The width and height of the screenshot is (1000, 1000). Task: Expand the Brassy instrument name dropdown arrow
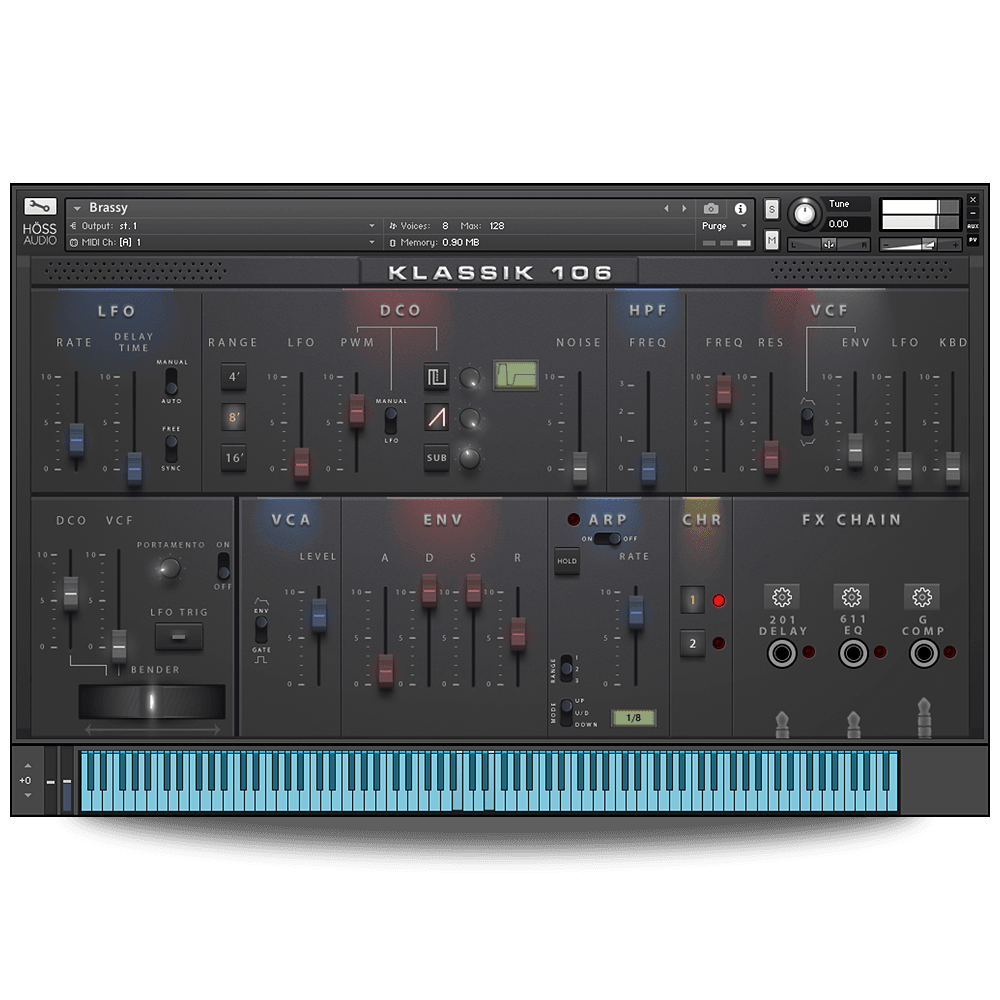tap(77, 209)
